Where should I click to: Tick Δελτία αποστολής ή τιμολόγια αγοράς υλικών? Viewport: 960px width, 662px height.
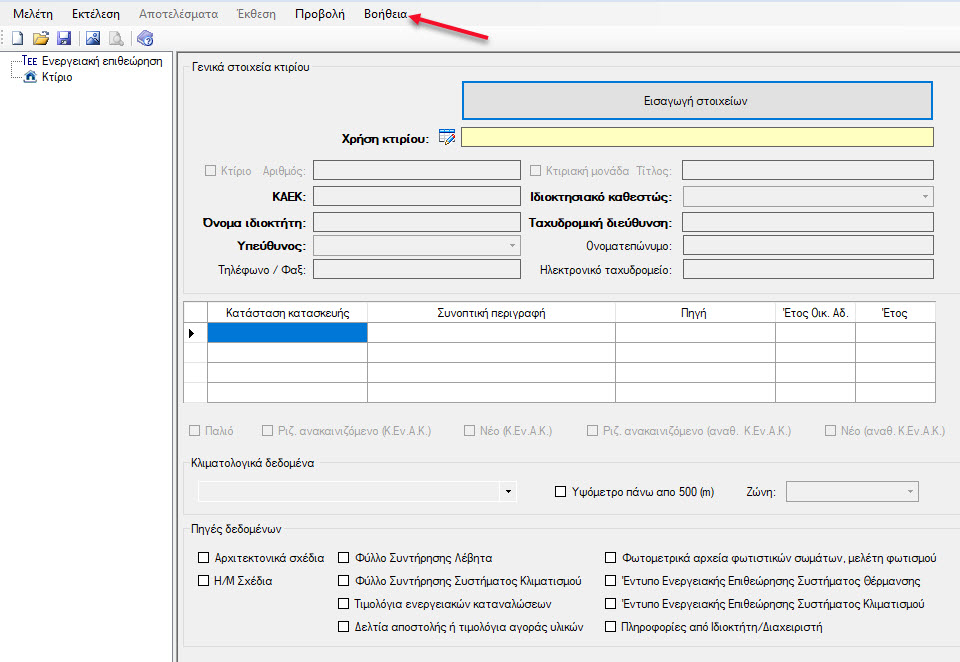pyautogui.click(x=343, y=626)
